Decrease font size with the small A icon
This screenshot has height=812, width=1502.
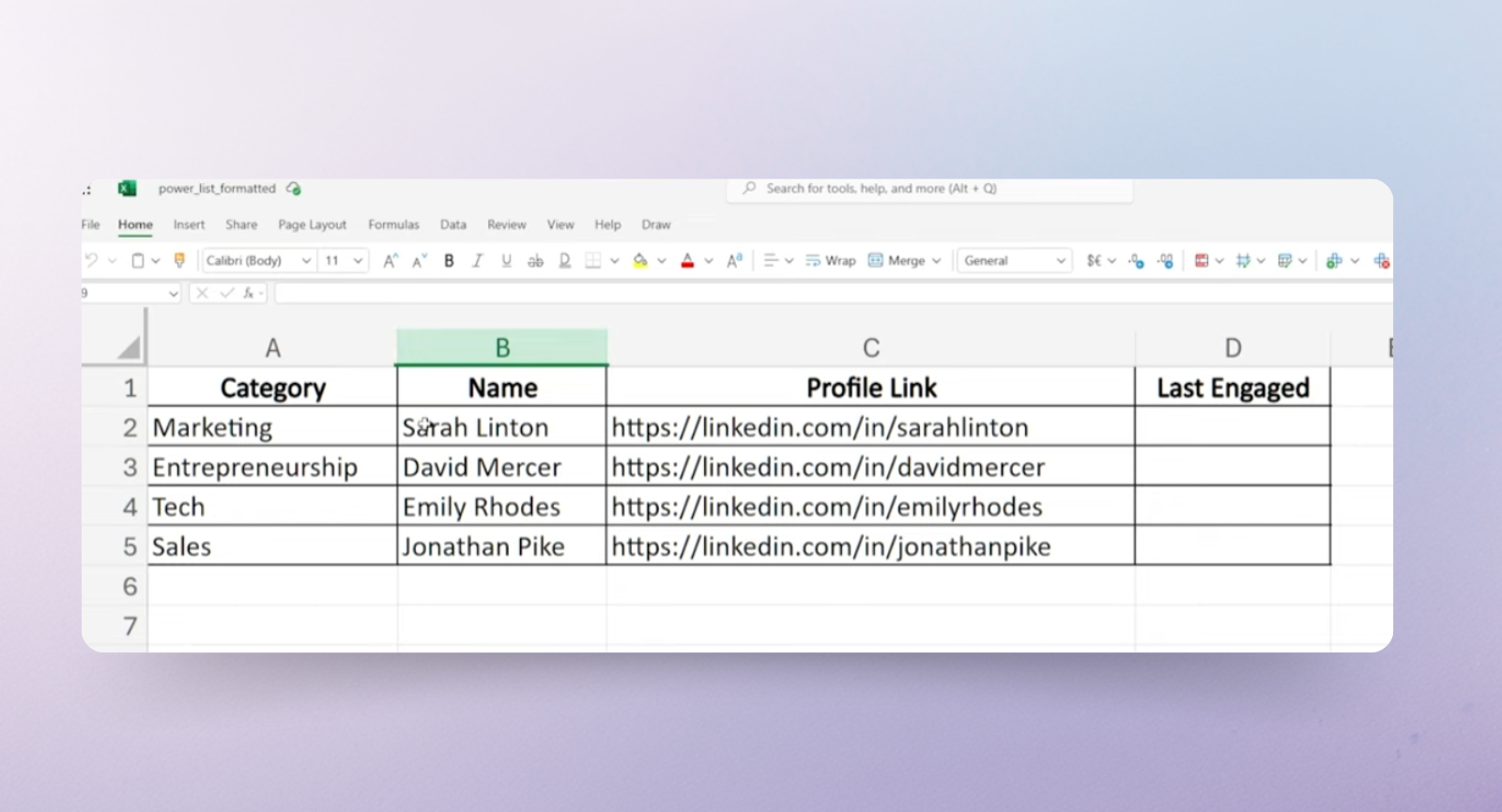click(x=420, y=260)
